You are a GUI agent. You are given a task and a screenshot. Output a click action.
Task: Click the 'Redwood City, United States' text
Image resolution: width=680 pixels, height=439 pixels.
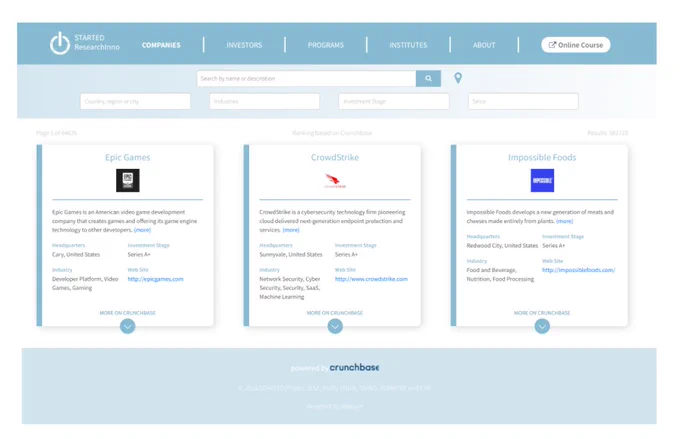click(502, 246)
